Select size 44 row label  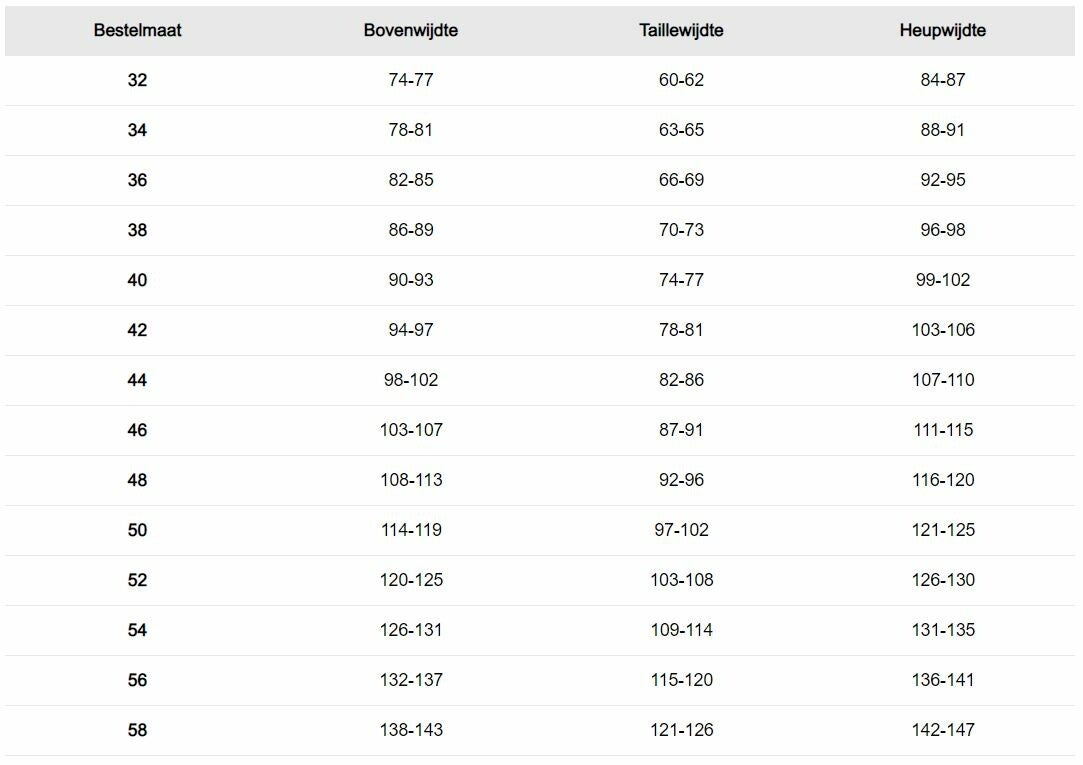(x=137, y=380)
